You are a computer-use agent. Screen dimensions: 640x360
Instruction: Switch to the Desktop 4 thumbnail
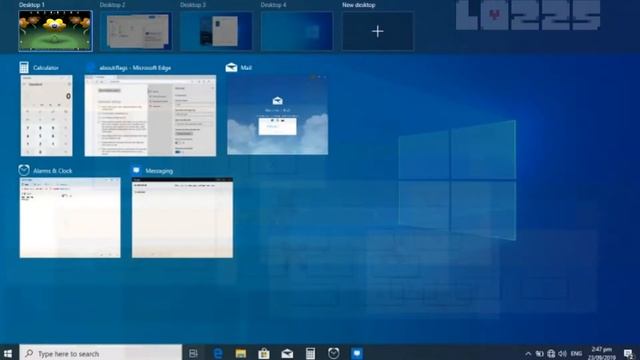(x=297, y=31)
